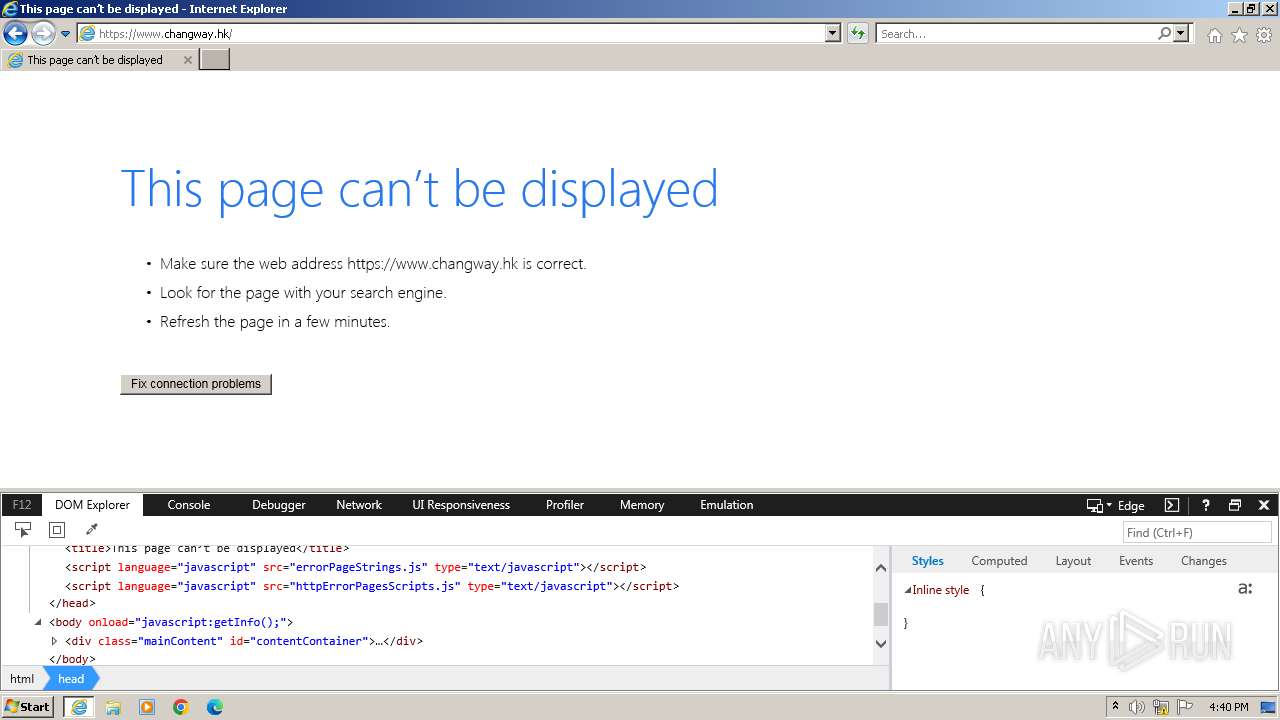Expand the div mainContent node
Image resolution: width=1280 pixels, height=720 pixels.
pos(54,641)
